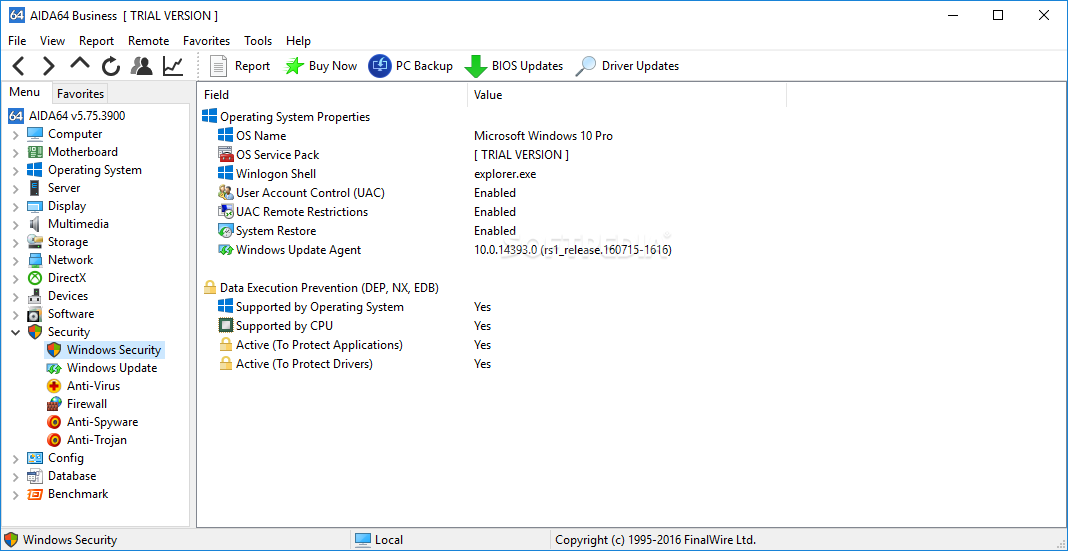This screenshot has width=1068, height=551.
Task: Click the Microsoft Windows 10 Pro value
Action: click(544, 136)
